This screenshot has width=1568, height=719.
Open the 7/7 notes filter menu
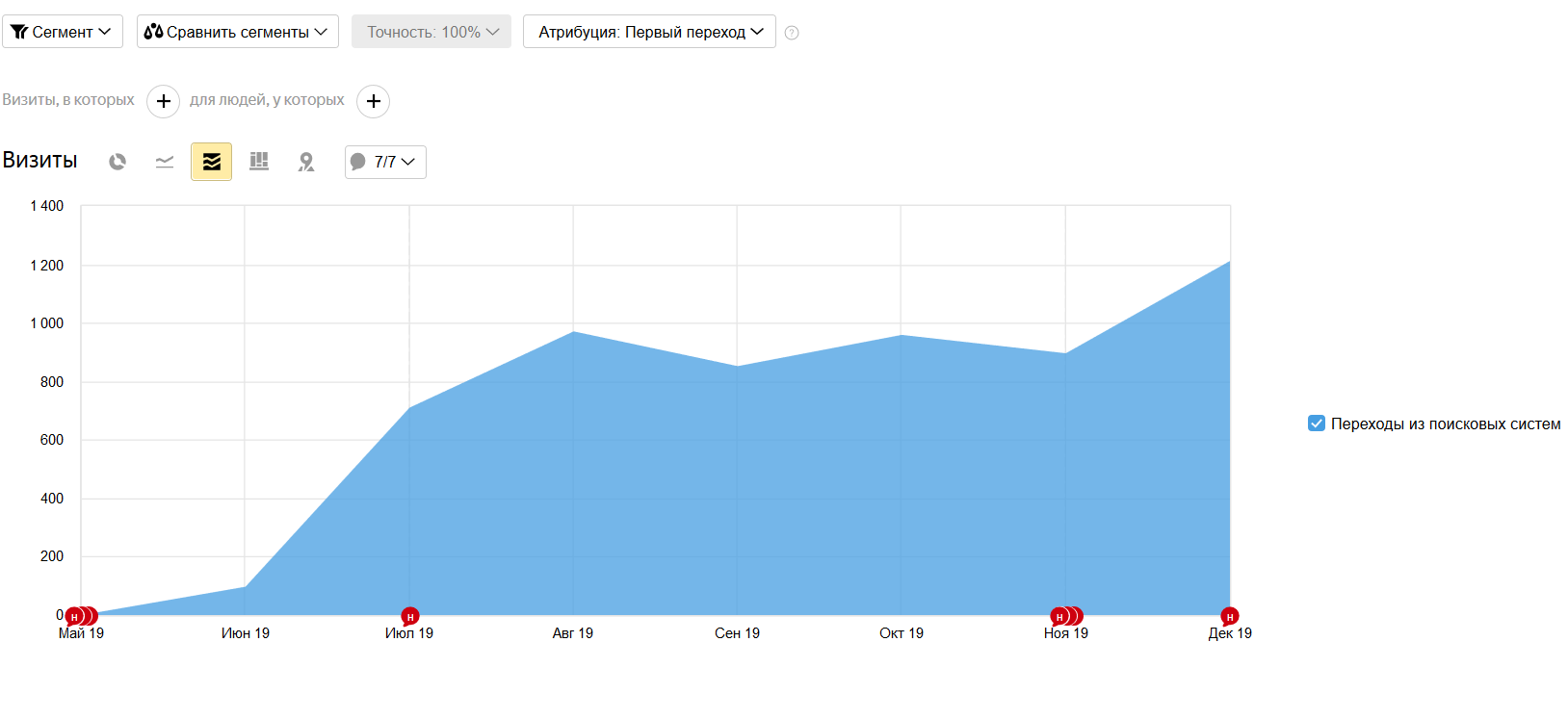point(385,162)
